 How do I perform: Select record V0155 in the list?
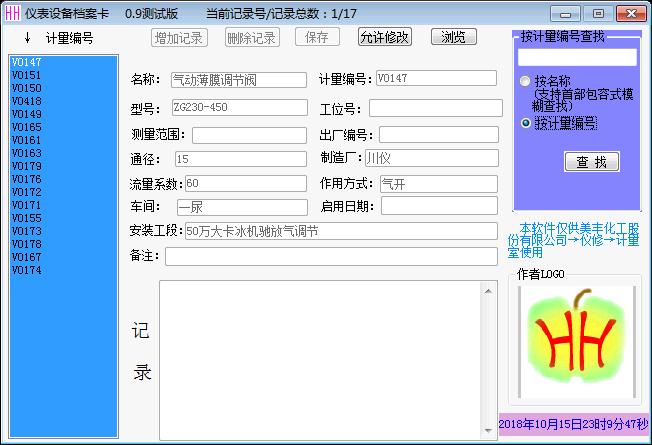(63, 218)
